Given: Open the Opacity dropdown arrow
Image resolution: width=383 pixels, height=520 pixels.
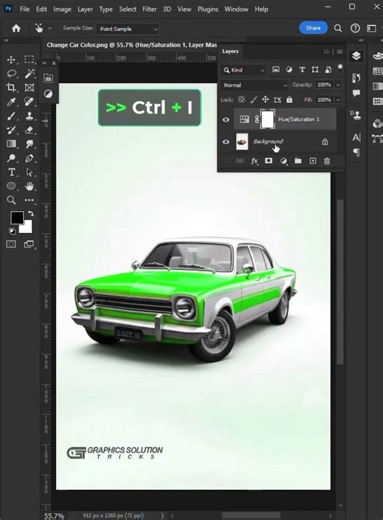Looking at the screenshot, I should (339, 85).
